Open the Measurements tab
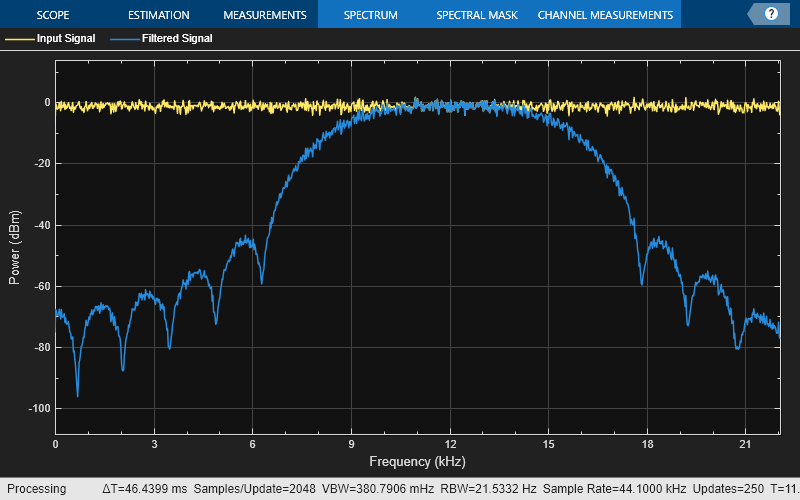Screen dimensions: 800x500 265,15
